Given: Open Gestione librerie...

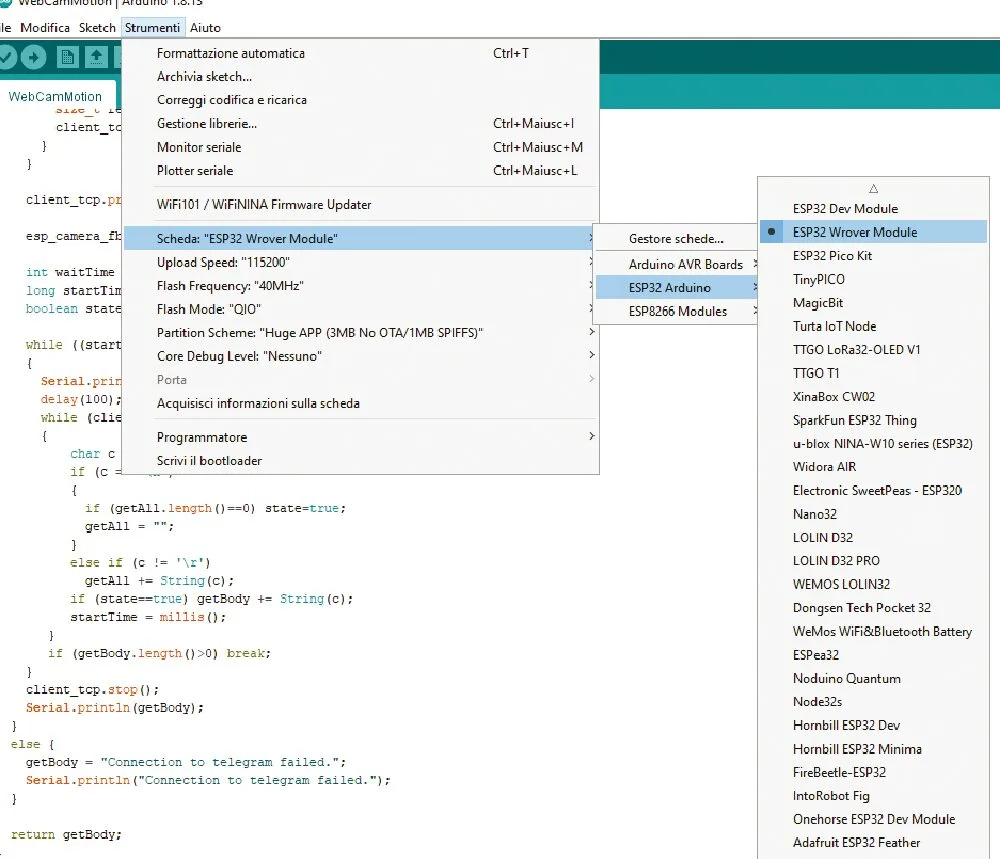Looking at the screenshot, I should pos(361,124).
